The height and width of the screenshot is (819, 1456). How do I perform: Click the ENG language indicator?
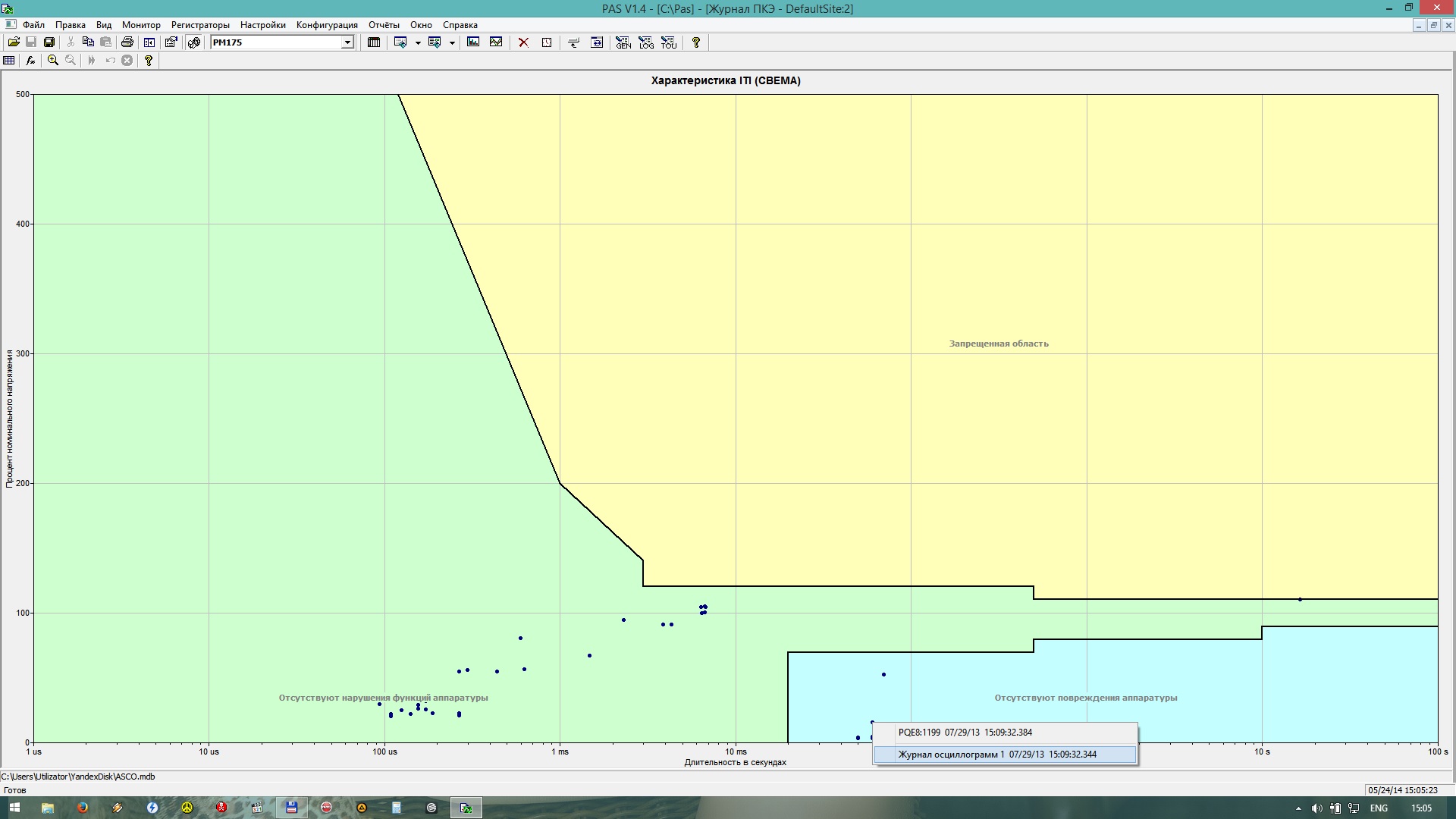coord(1379,808)
